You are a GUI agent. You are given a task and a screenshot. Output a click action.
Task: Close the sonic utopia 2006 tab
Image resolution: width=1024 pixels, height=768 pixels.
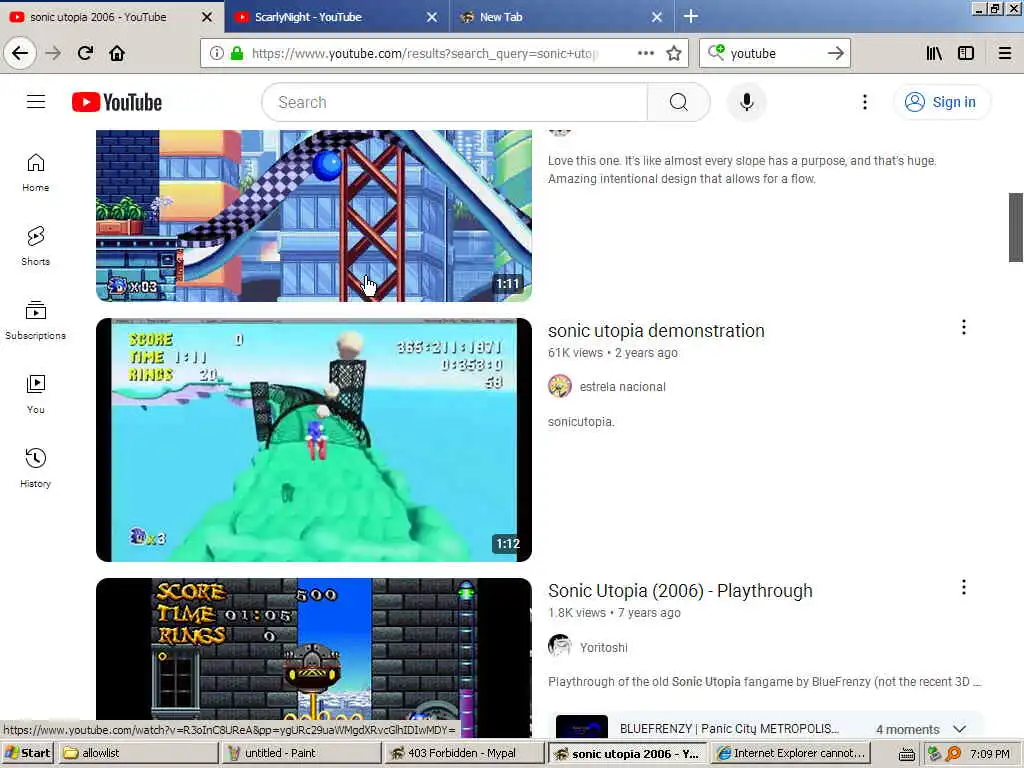click(207, 17)
